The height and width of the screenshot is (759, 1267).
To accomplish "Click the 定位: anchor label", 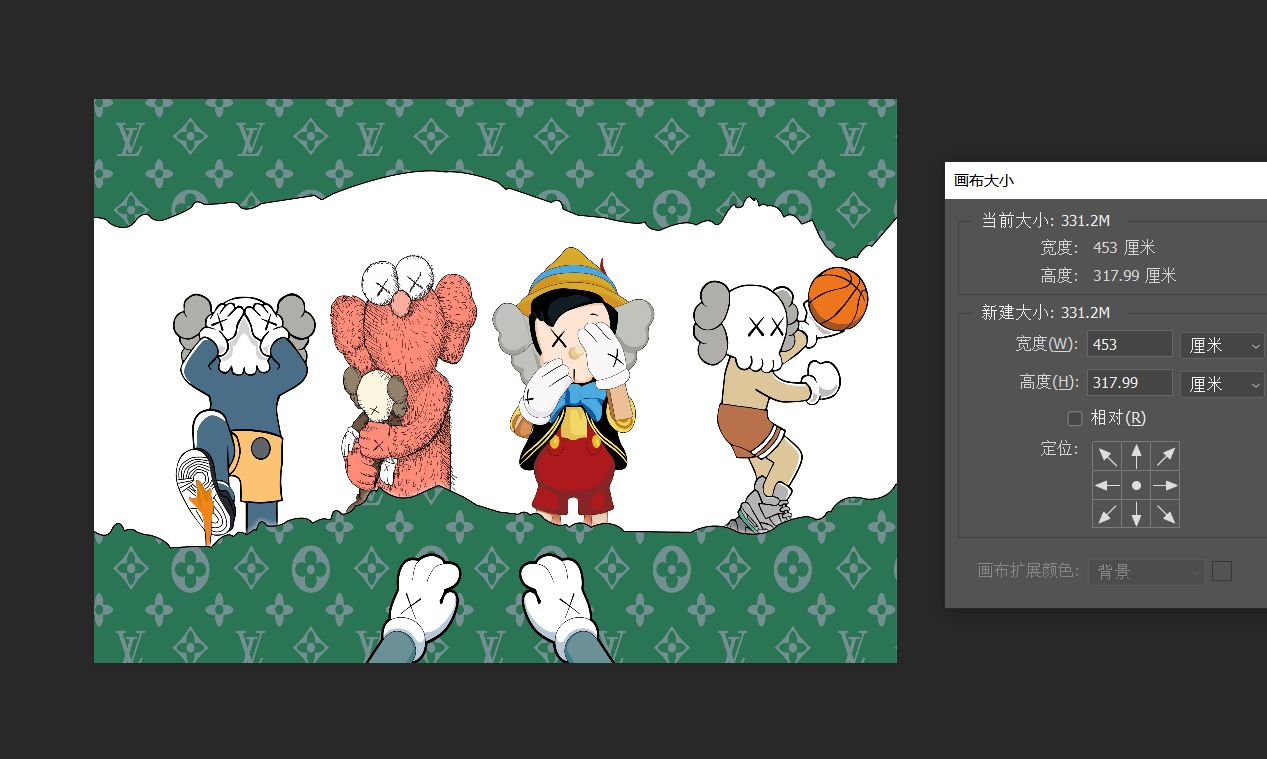I will (x=1060, y=448).
